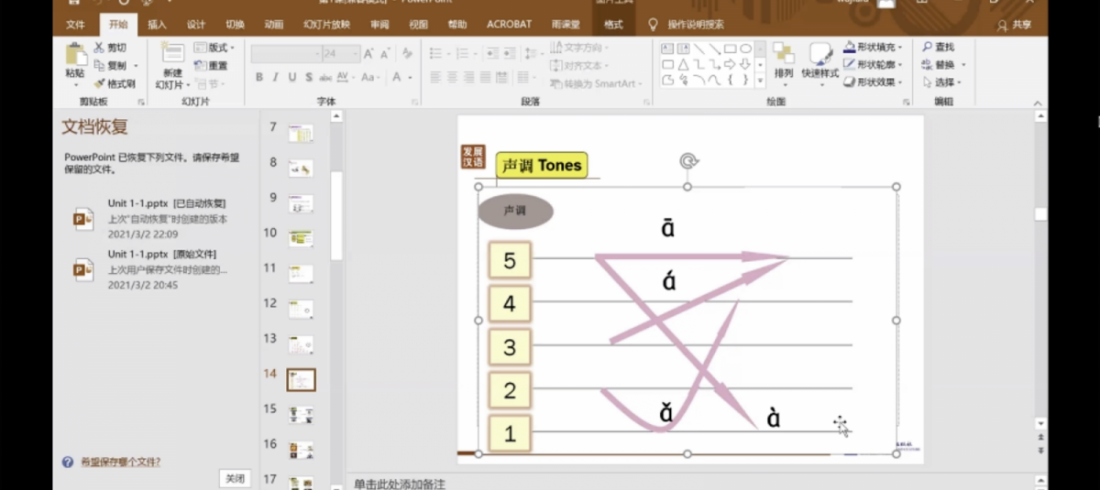This screenshot has height=490, width=1100.
Task: Align text left in paragraph group
Action: 436,77
